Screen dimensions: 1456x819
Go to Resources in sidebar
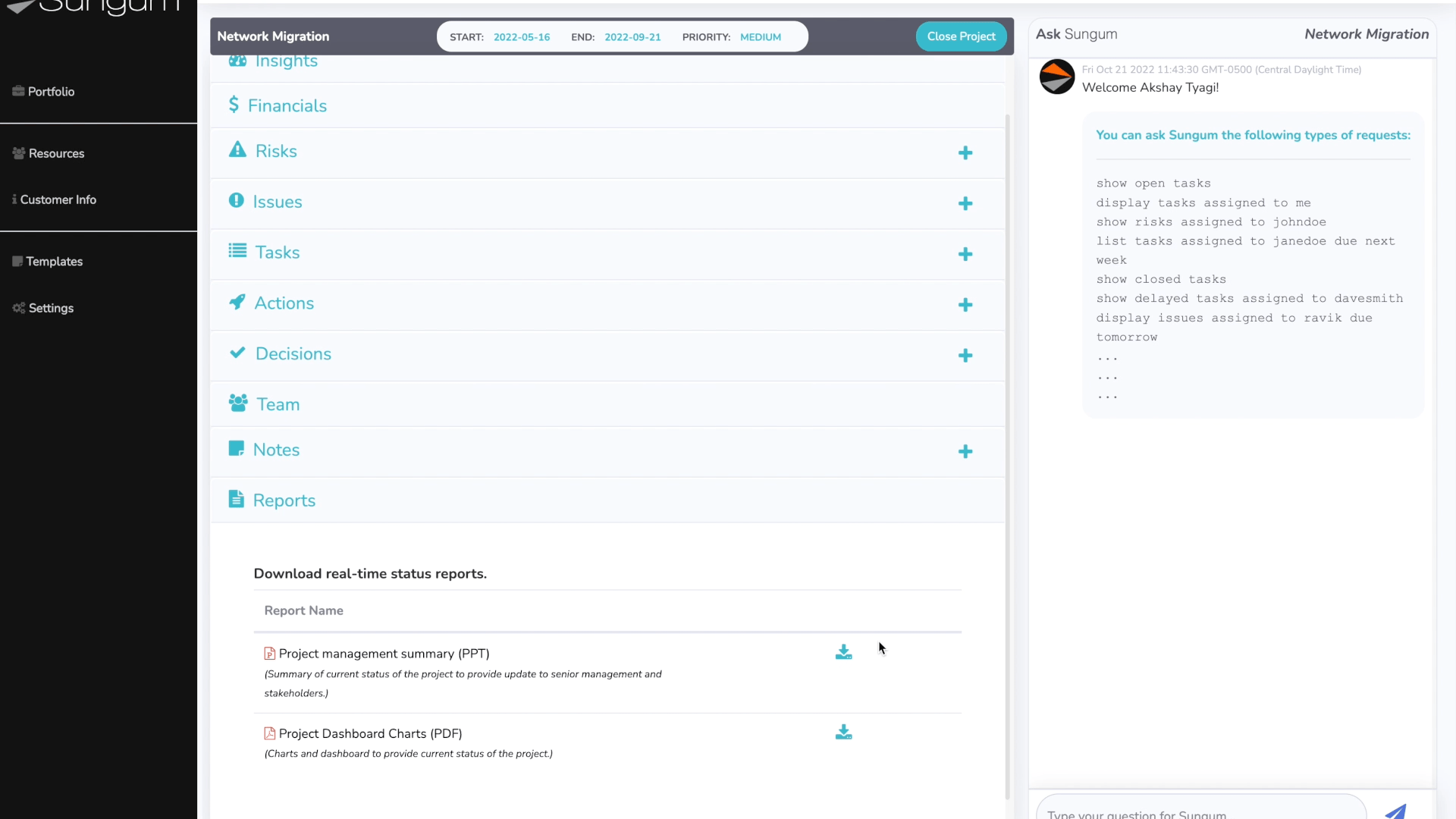tap(56, 153)
